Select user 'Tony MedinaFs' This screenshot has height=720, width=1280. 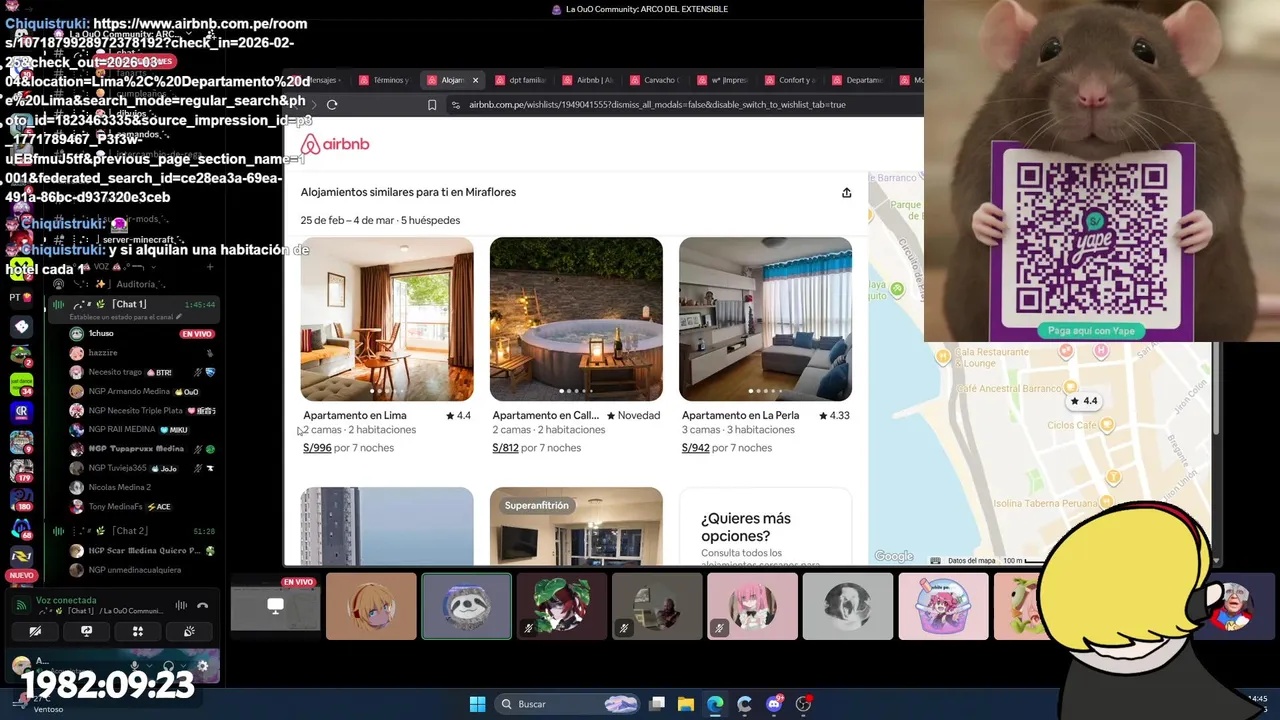[x=142, y=506]
